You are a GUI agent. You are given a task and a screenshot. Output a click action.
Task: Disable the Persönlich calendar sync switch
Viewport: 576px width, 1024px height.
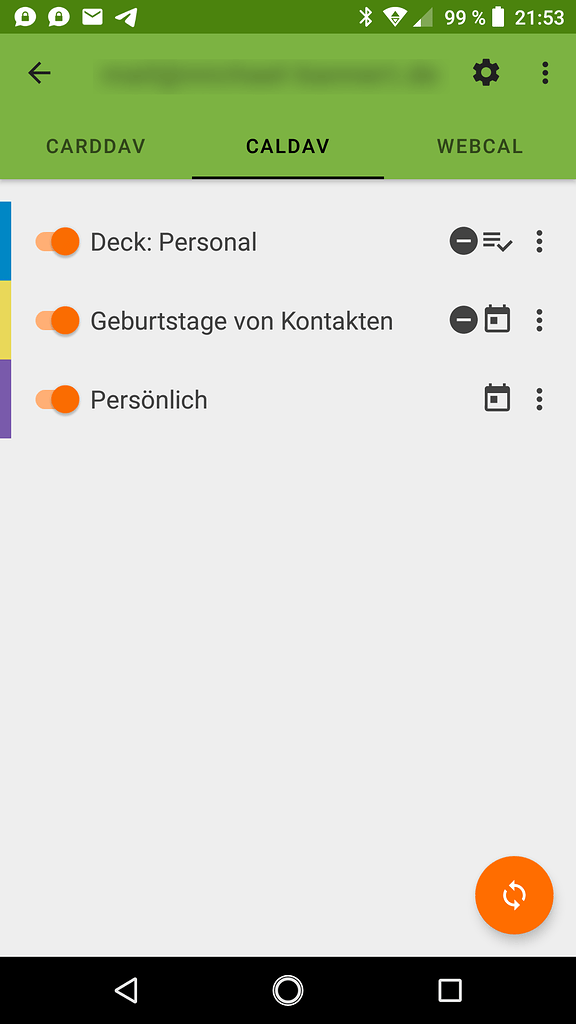57,399
